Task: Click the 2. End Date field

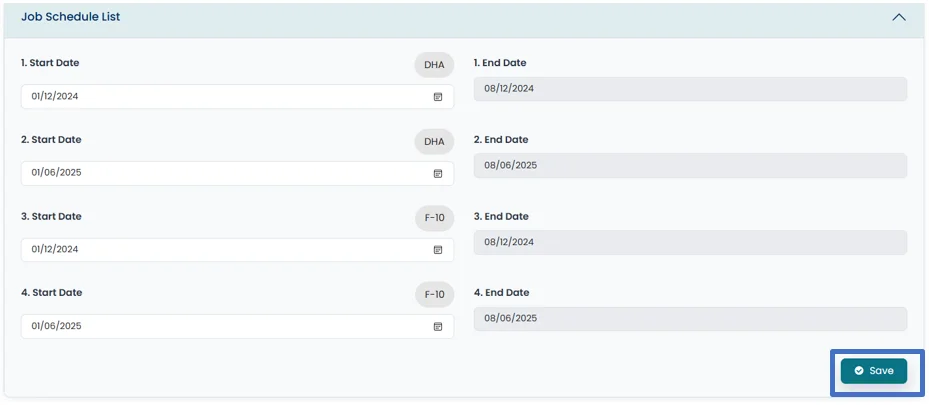Action: [x=690, y=166]
